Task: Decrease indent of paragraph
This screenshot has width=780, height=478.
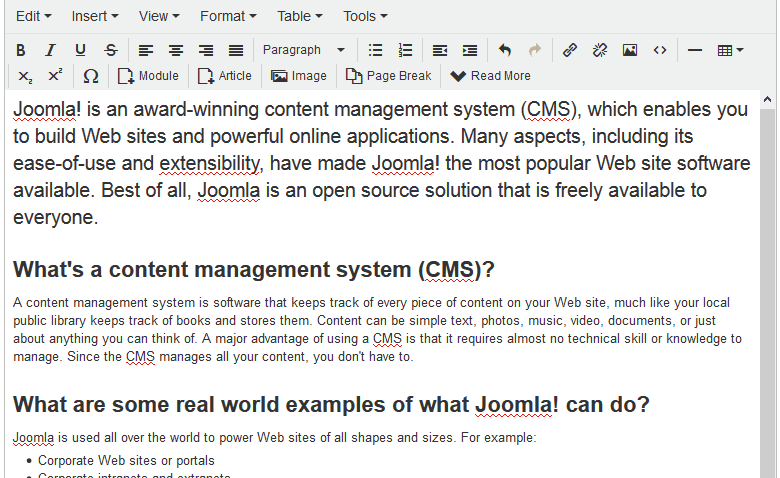Action: pyautogui.click(x=440, y=50)
